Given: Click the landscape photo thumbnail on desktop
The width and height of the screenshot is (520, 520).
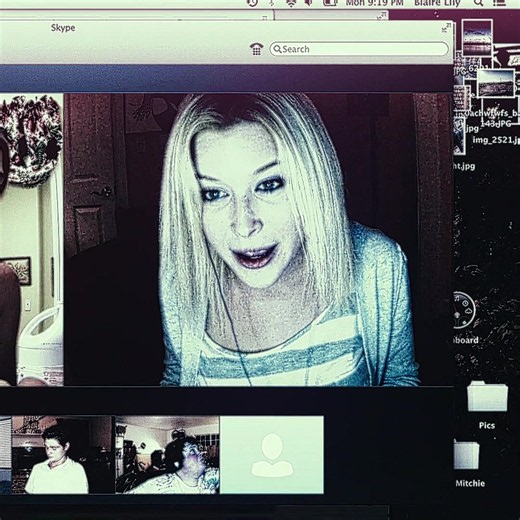Looking at the screenshot, I should pos(496,83).
